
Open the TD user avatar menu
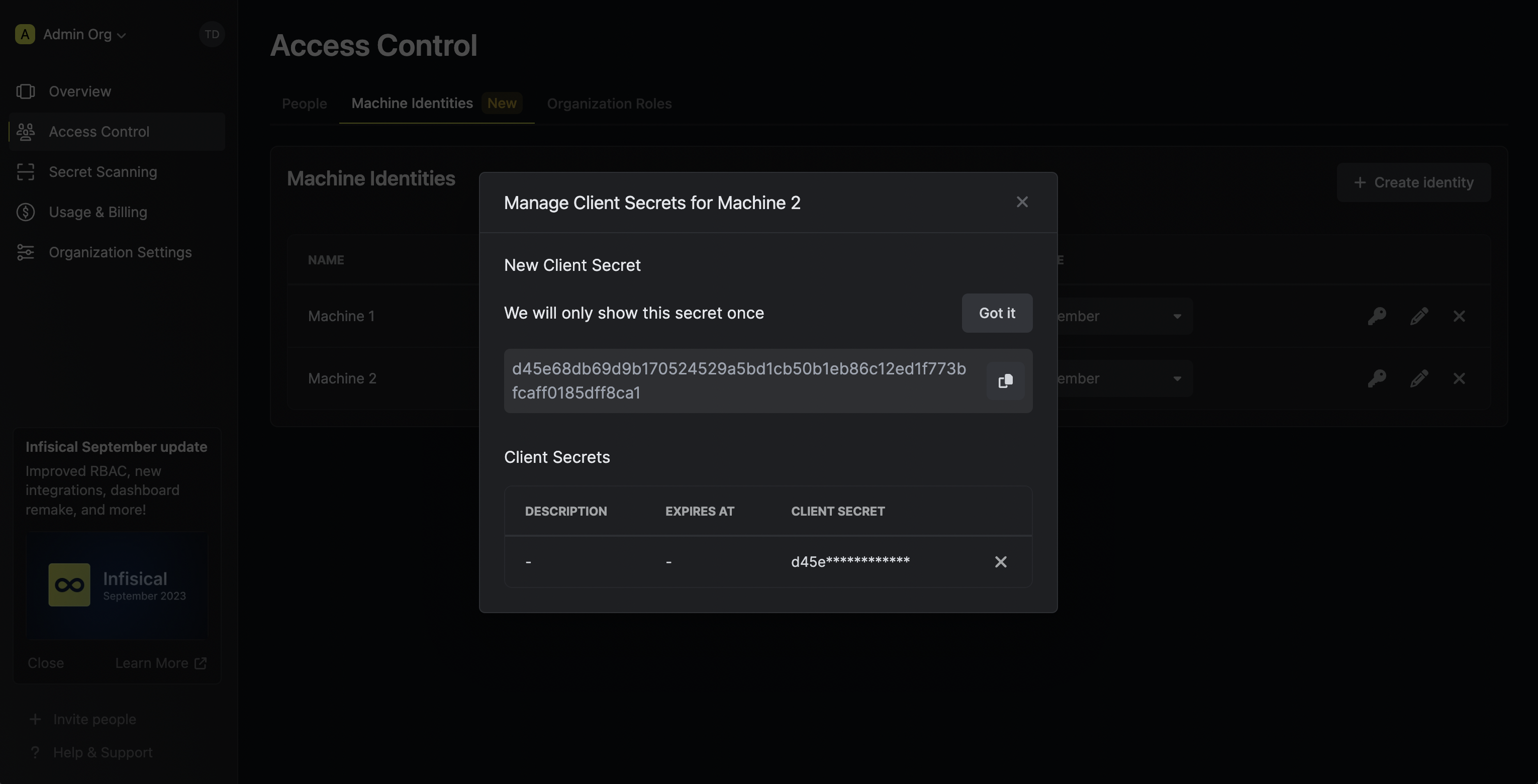click(212, 34)
